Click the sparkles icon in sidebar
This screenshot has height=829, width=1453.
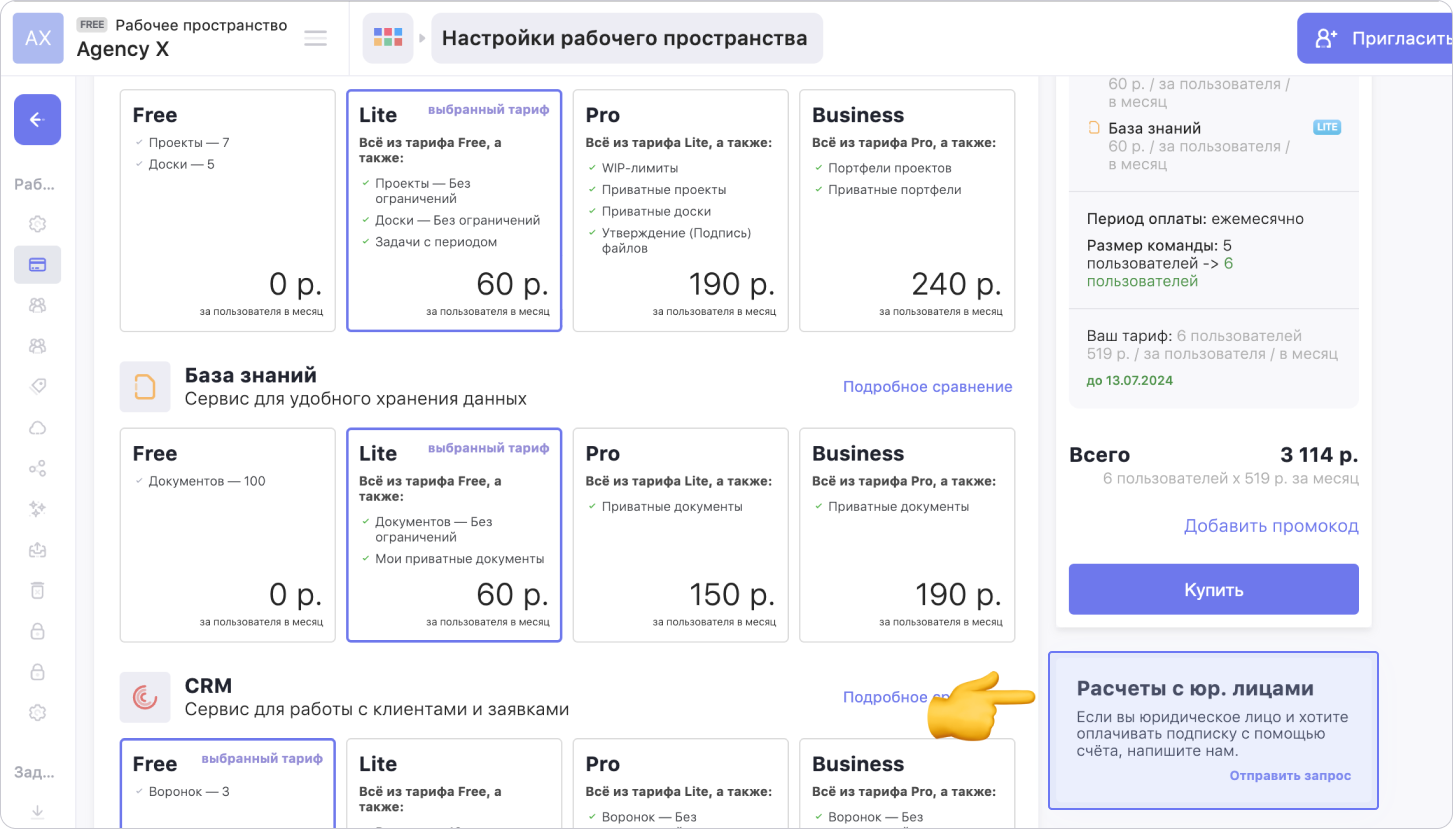[x=37, y=509]
